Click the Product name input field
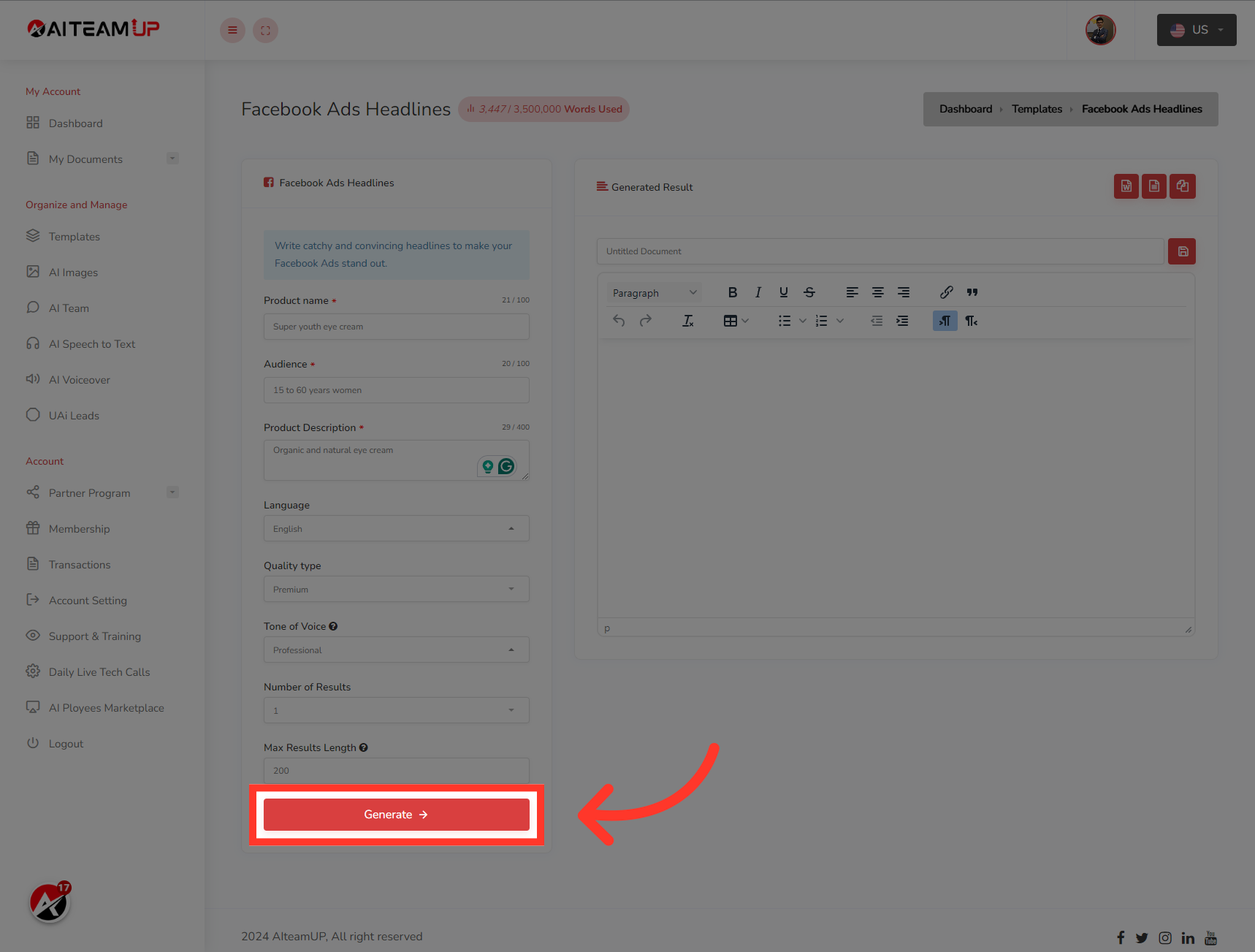This screenshot has height=952, width=1255. (396, 327)
